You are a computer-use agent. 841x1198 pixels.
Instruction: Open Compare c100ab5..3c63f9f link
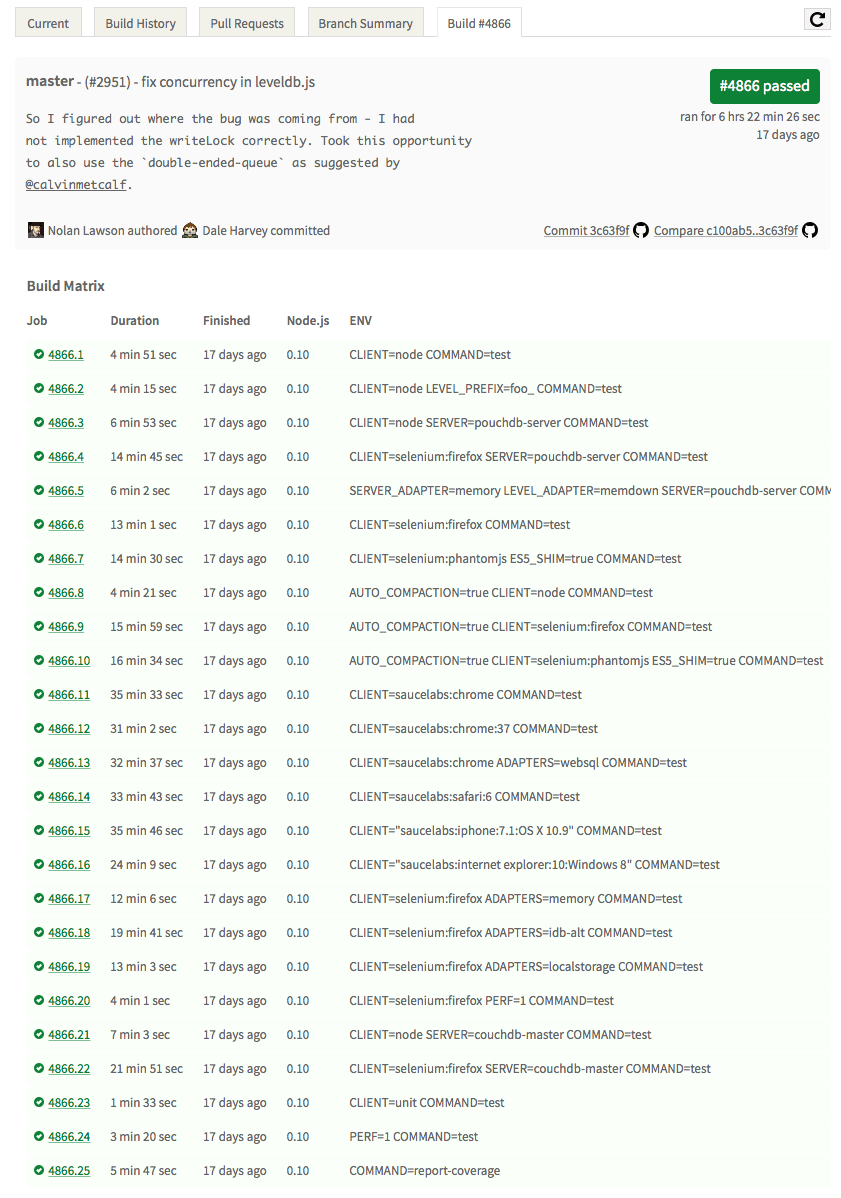coord(725,231)
